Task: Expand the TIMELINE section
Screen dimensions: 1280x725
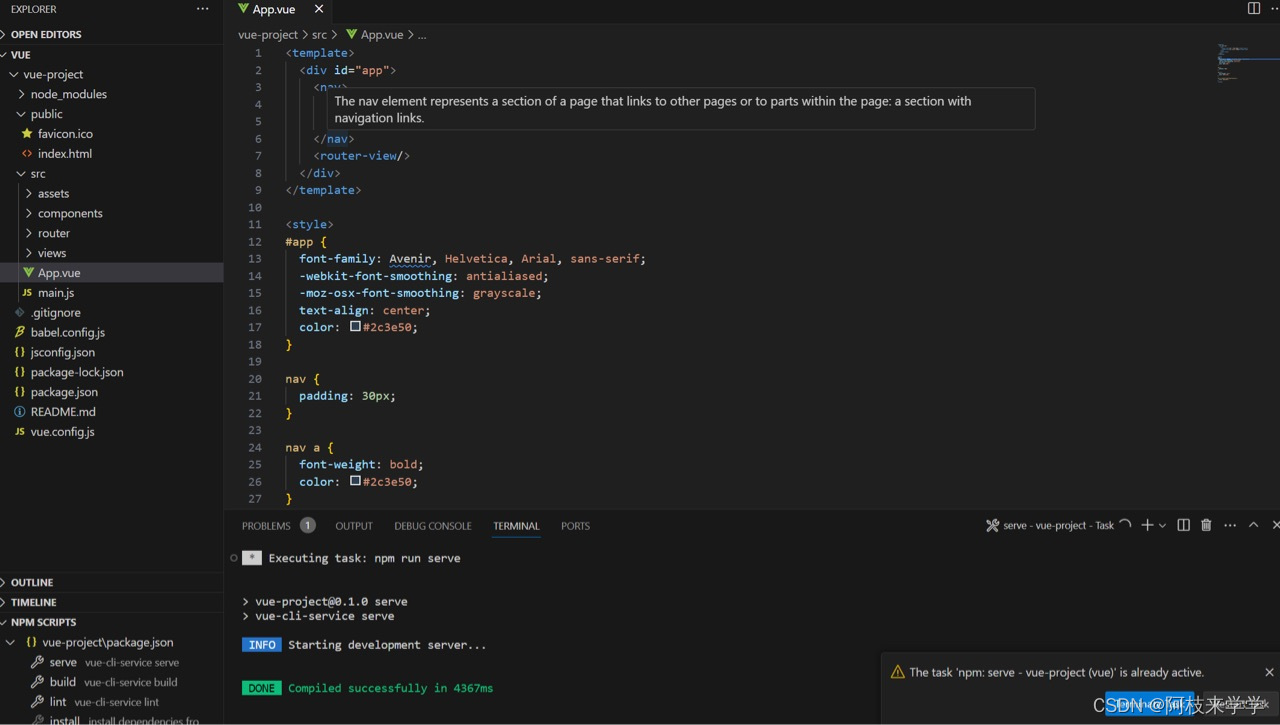Action: click(x=5, y=602)
